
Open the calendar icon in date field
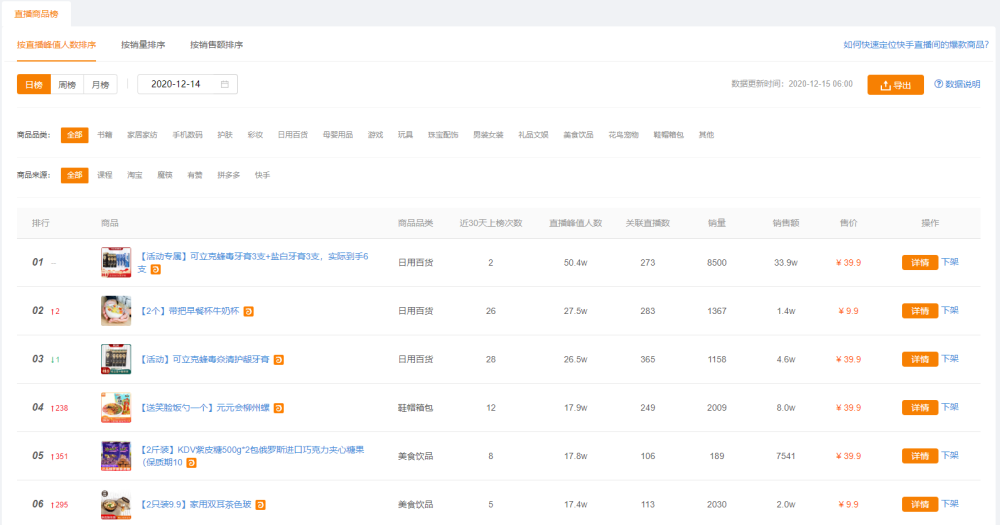[224, 84]
